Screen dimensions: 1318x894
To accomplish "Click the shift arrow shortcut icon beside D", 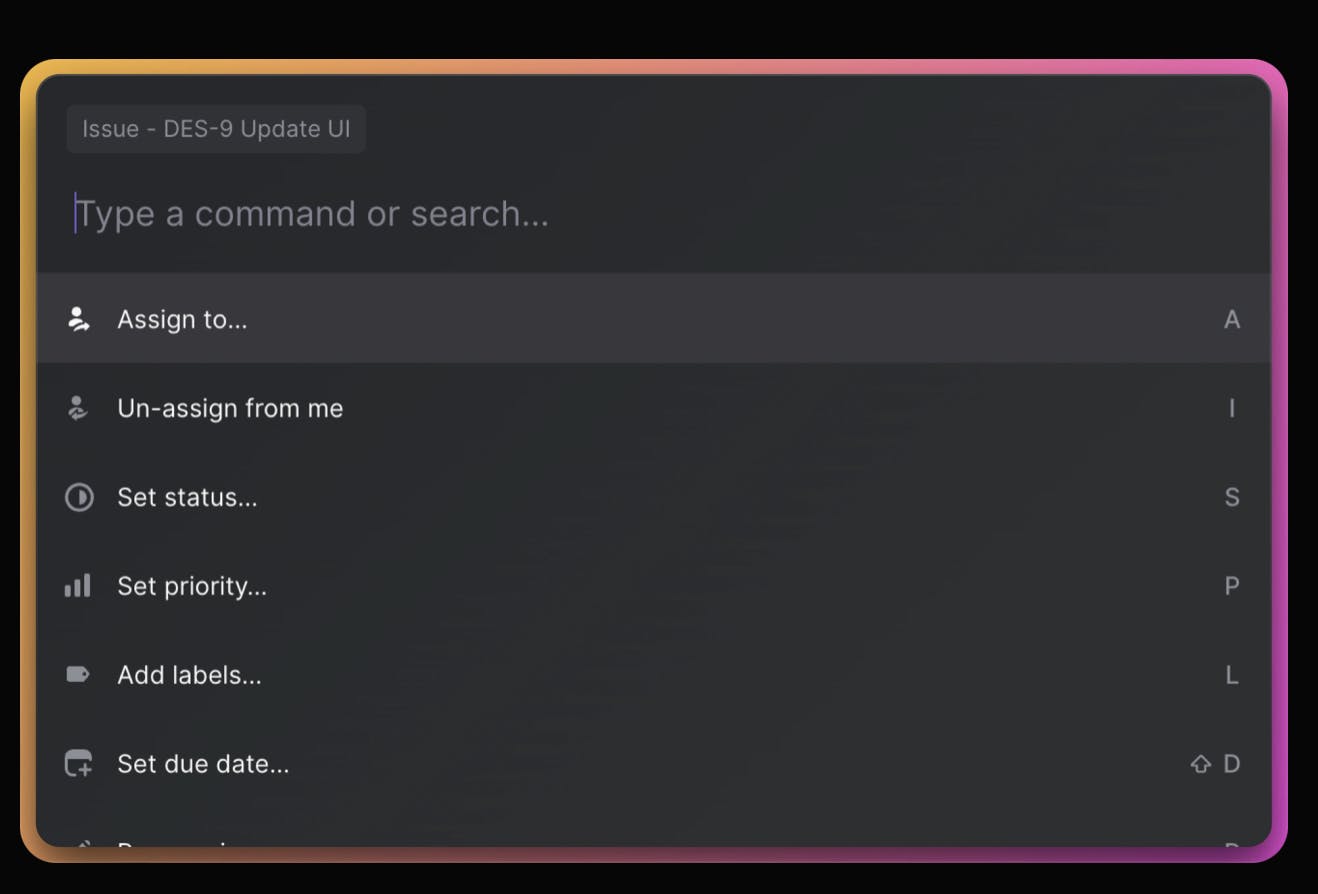I will point(1200,764).
